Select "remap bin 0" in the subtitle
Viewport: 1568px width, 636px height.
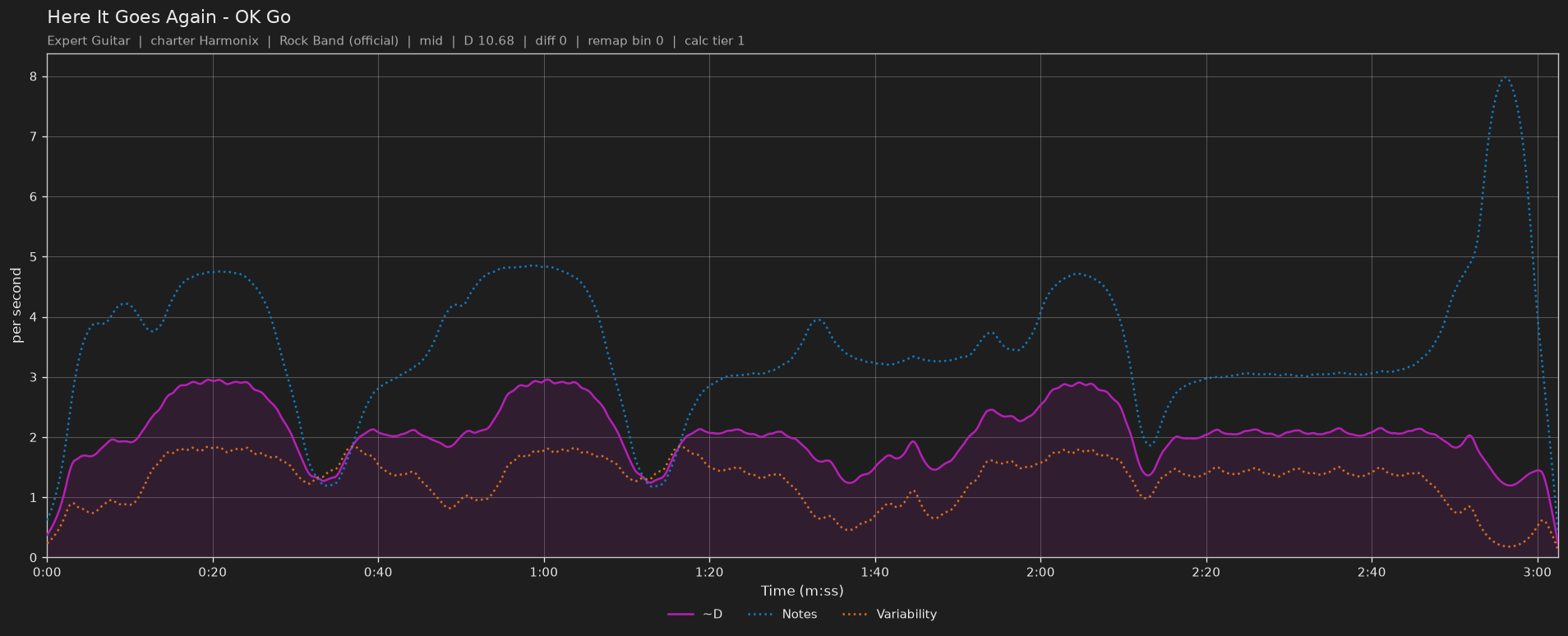point(625,41)
